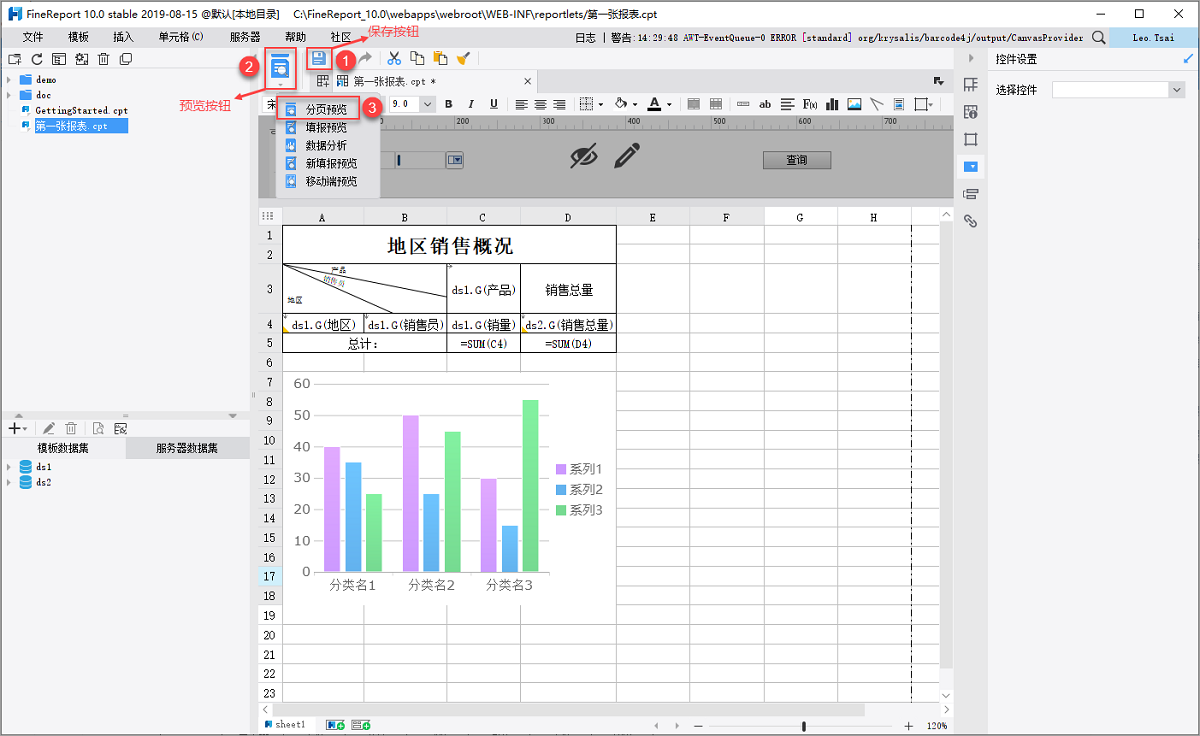This screenshot has width=1200, height=736.
Task: Adjust the zoom slider handle
Action: pos(804,726)
